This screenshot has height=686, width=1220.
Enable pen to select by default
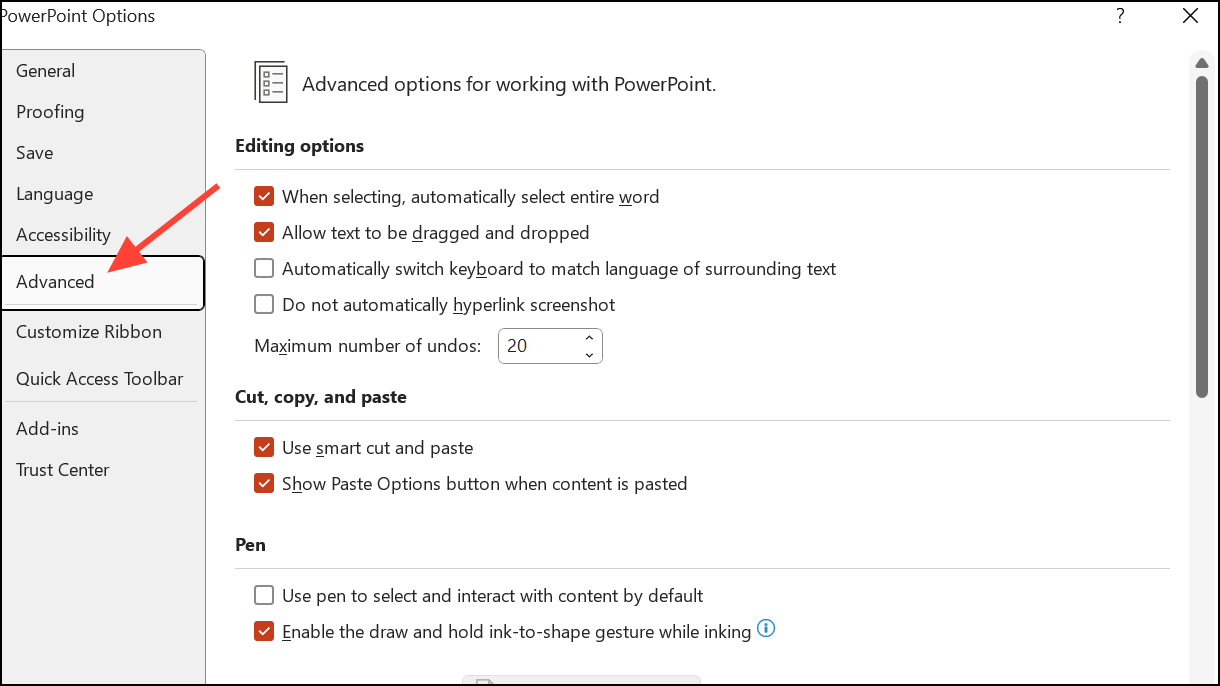264,596
